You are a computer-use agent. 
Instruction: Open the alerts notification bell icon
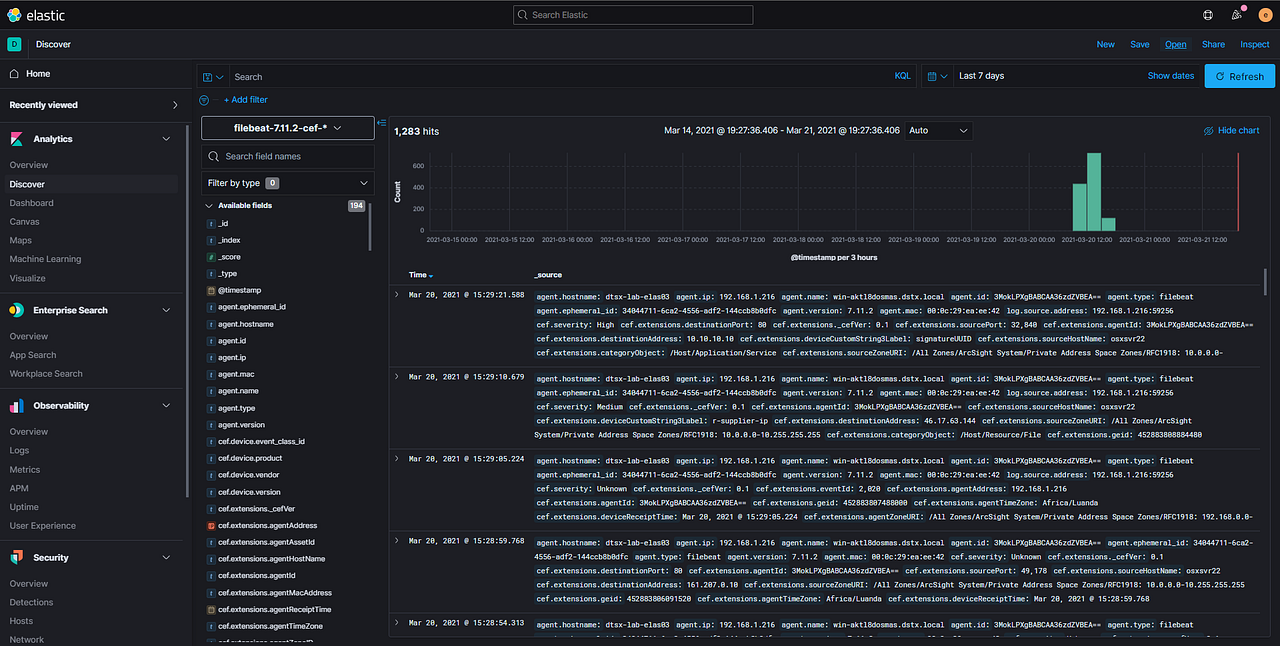1237,15
